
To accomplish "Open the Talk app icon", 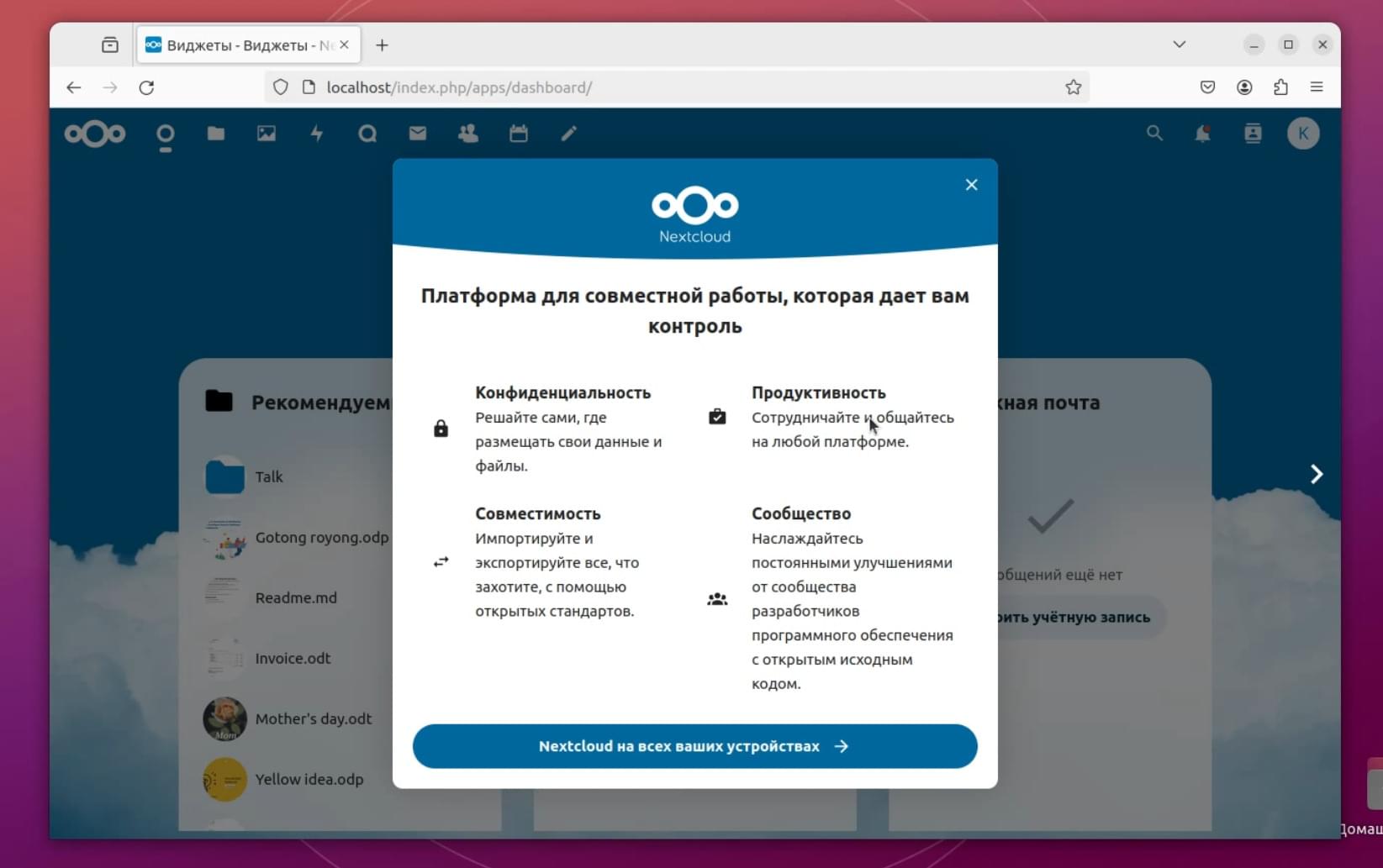I will tap(367, 133).
